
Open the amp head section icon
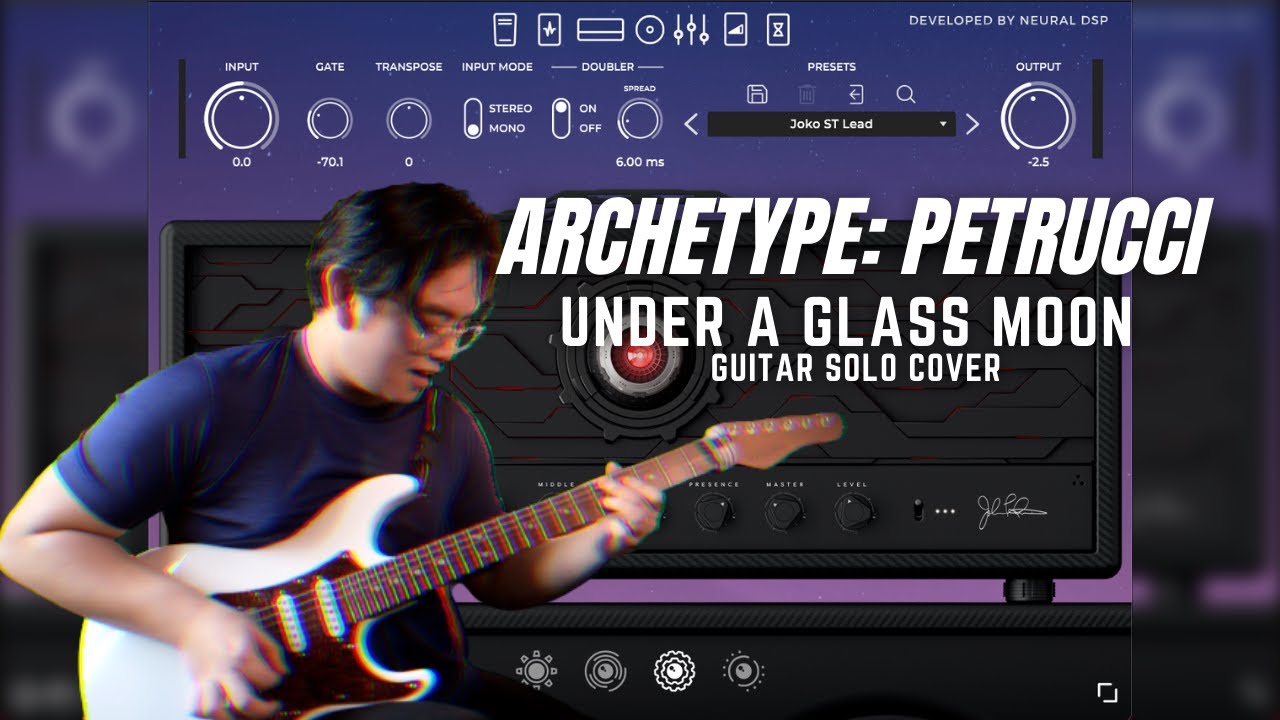pyautogui.click(x=601, y=30)
